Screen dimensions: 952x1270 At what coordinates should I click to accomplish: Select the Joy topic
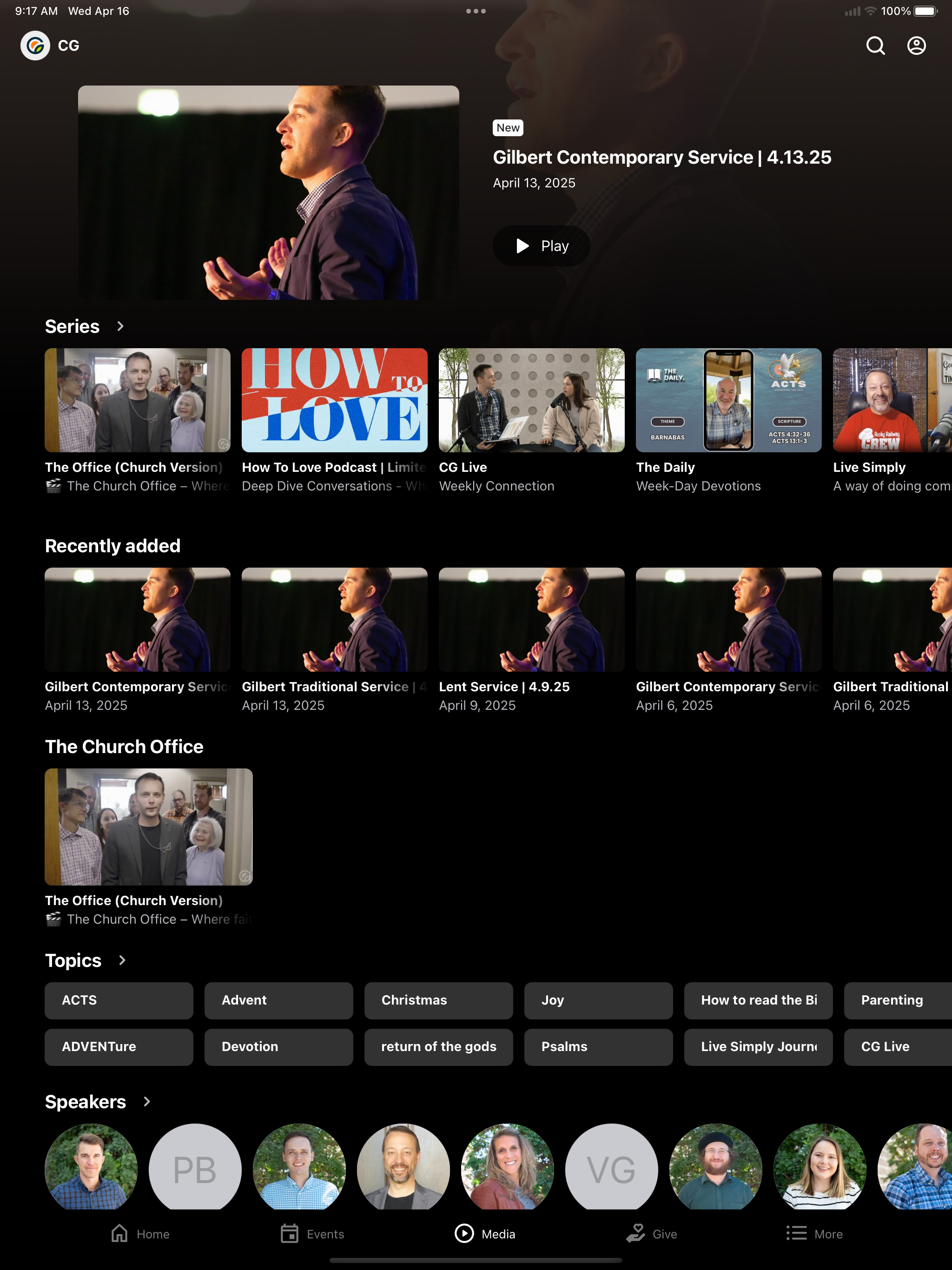(x=598, y=1000)
